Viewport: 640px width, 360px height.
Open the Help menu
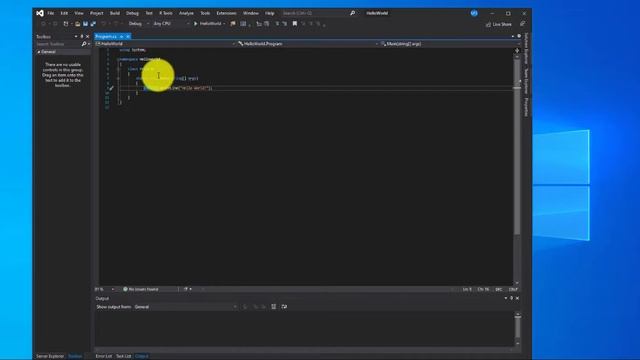(x=269, y=13)
